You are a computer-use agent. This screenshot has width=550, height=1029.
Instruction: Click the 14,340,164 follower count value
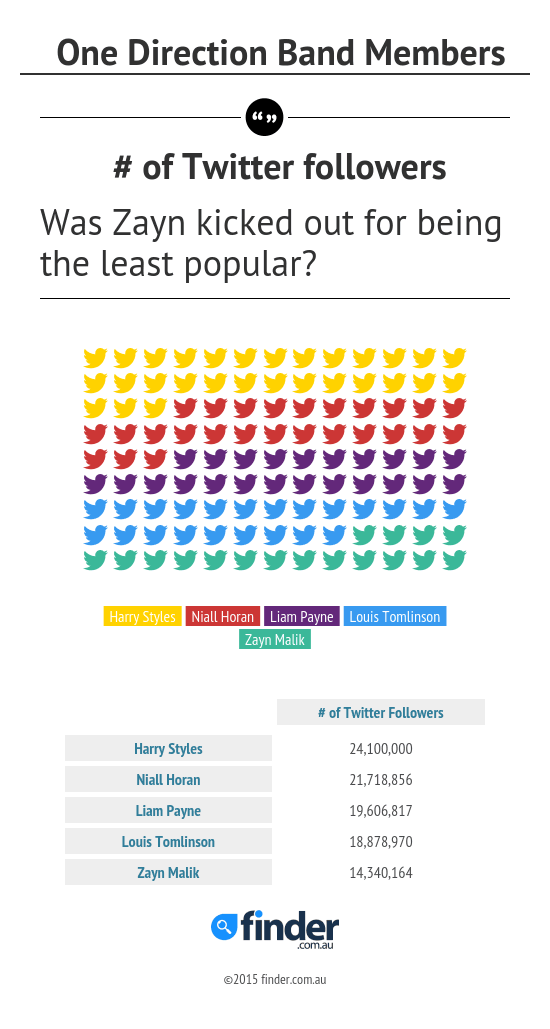(x=381, y=873)
